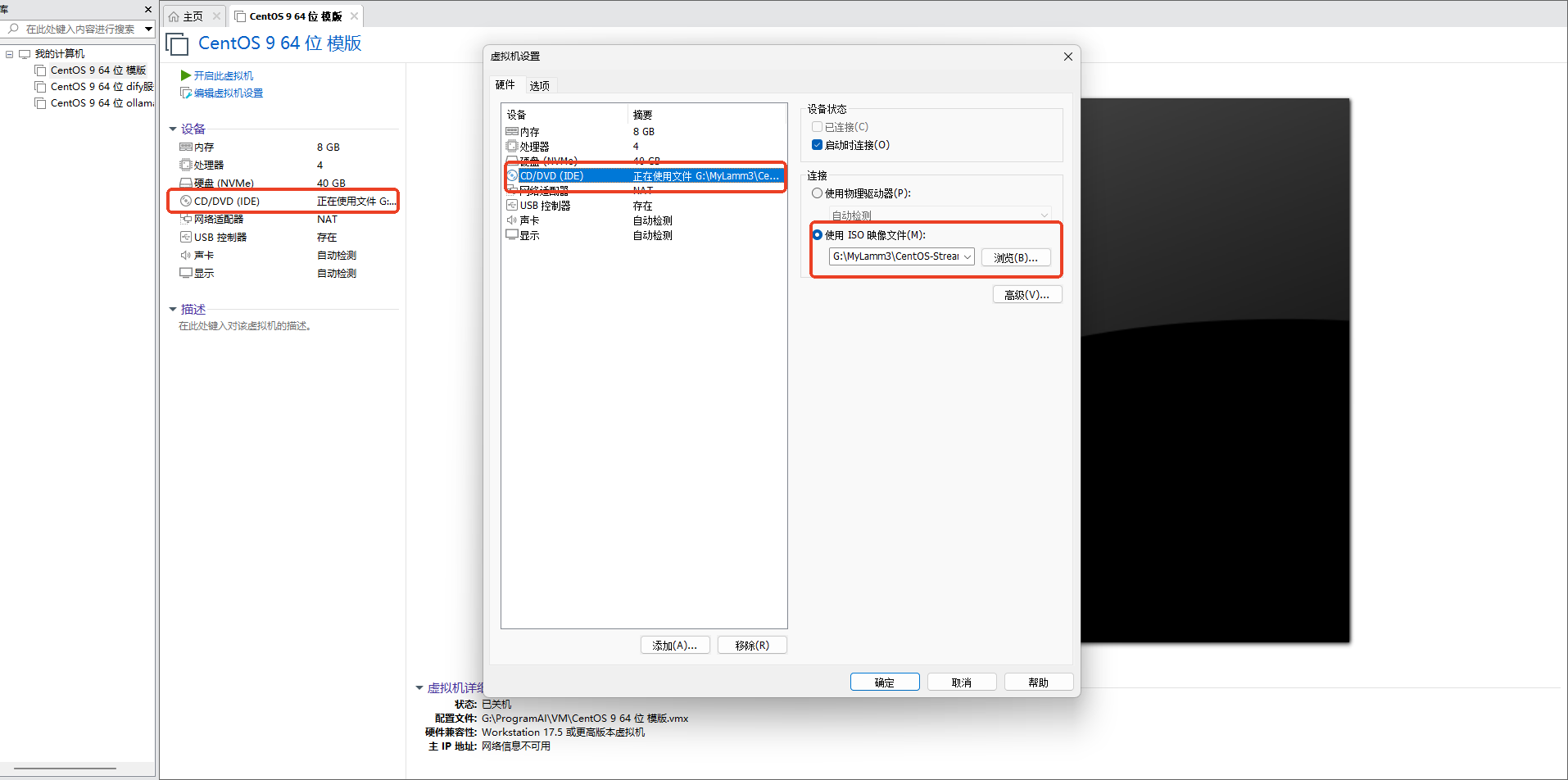1568x780 pixels.
Task: Close the 虚拟机设置 dialog
Action: [1068, 57]
